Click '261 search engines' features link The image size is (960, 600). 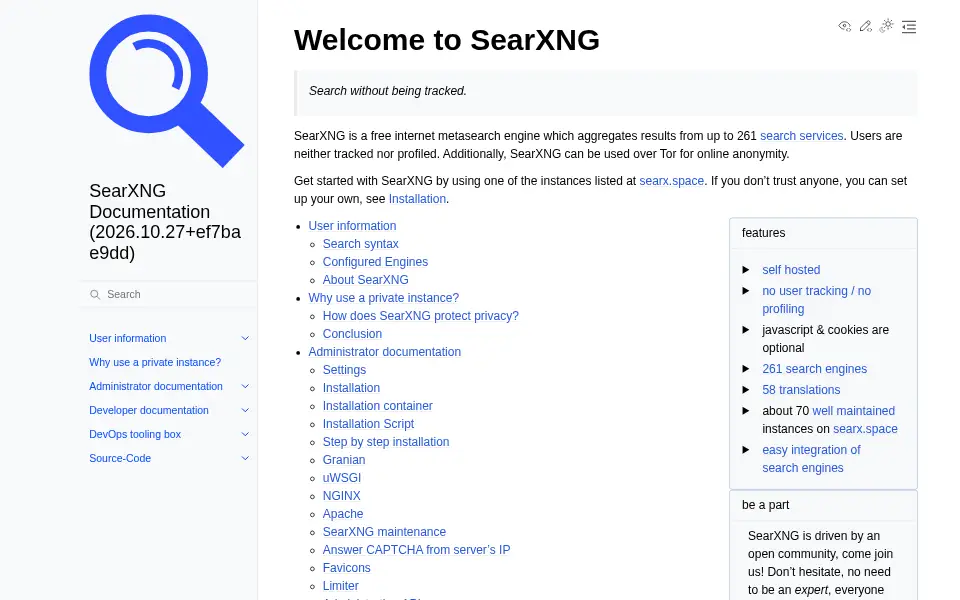pos(814,369)
